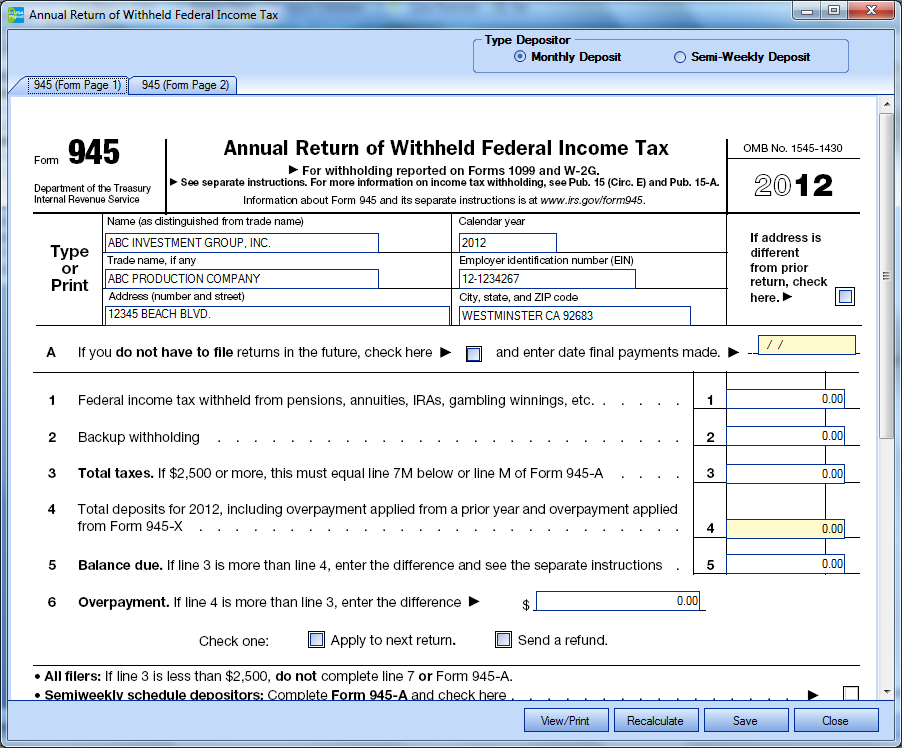The width and height of the screenshot is (902, 748).
Task: Click the line 4 Total deposits field
Action: coord(785,528)
